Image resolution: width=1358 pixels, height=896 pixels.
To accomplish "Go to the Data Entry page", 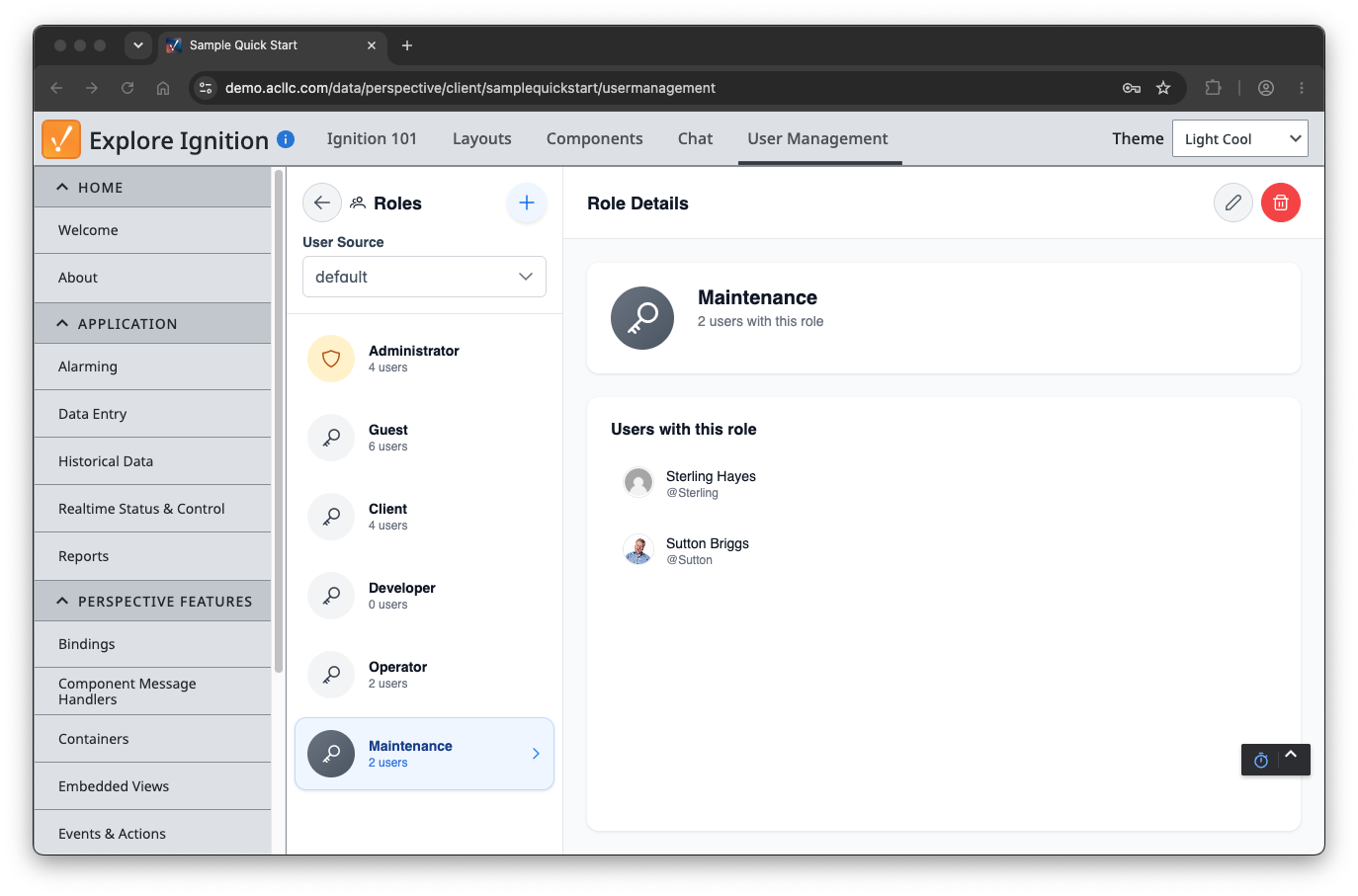I will 152,414.
